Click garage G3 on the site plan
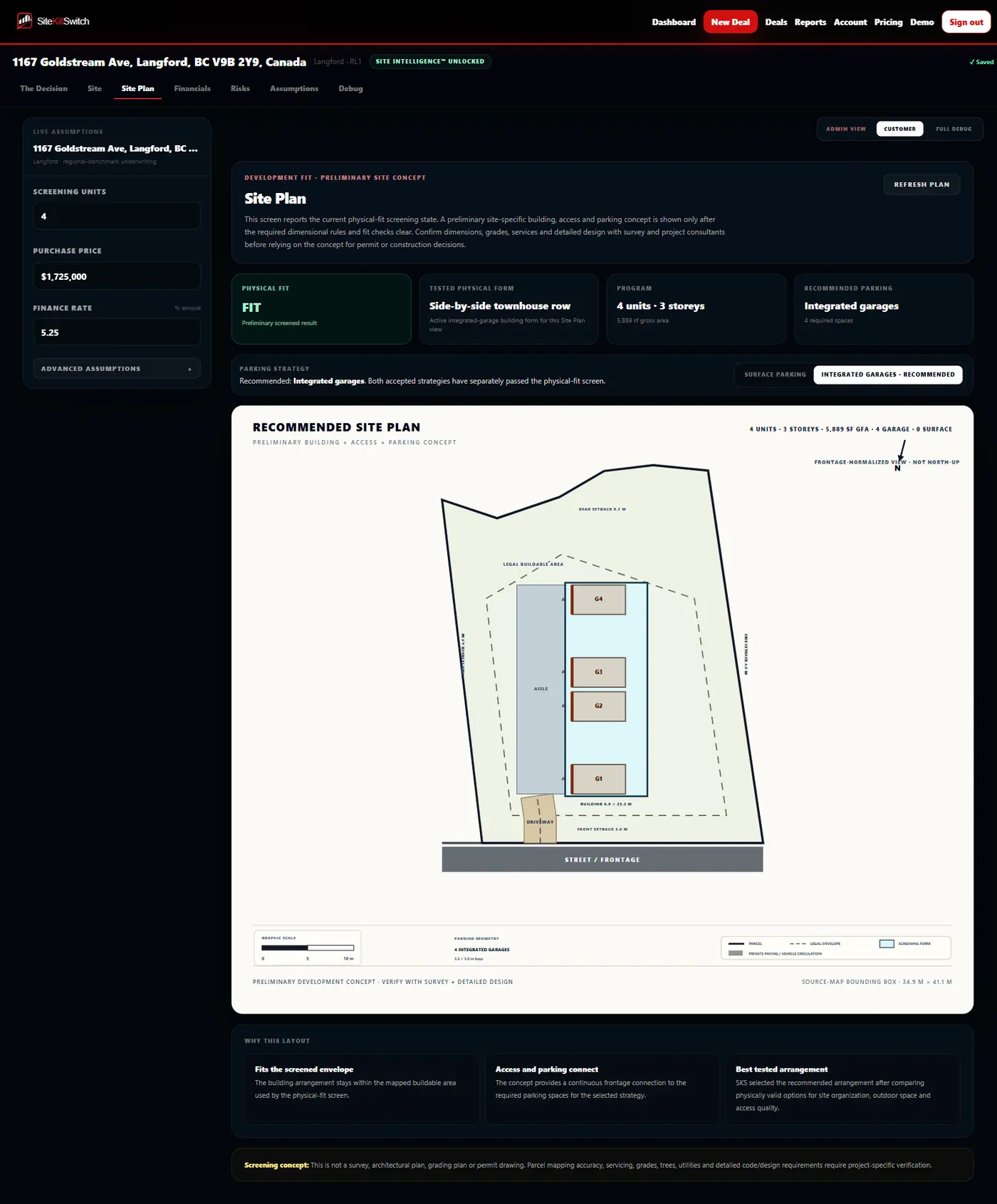Image resolution: width=997 pixels, height=1204 pixels. click(598, 672)
